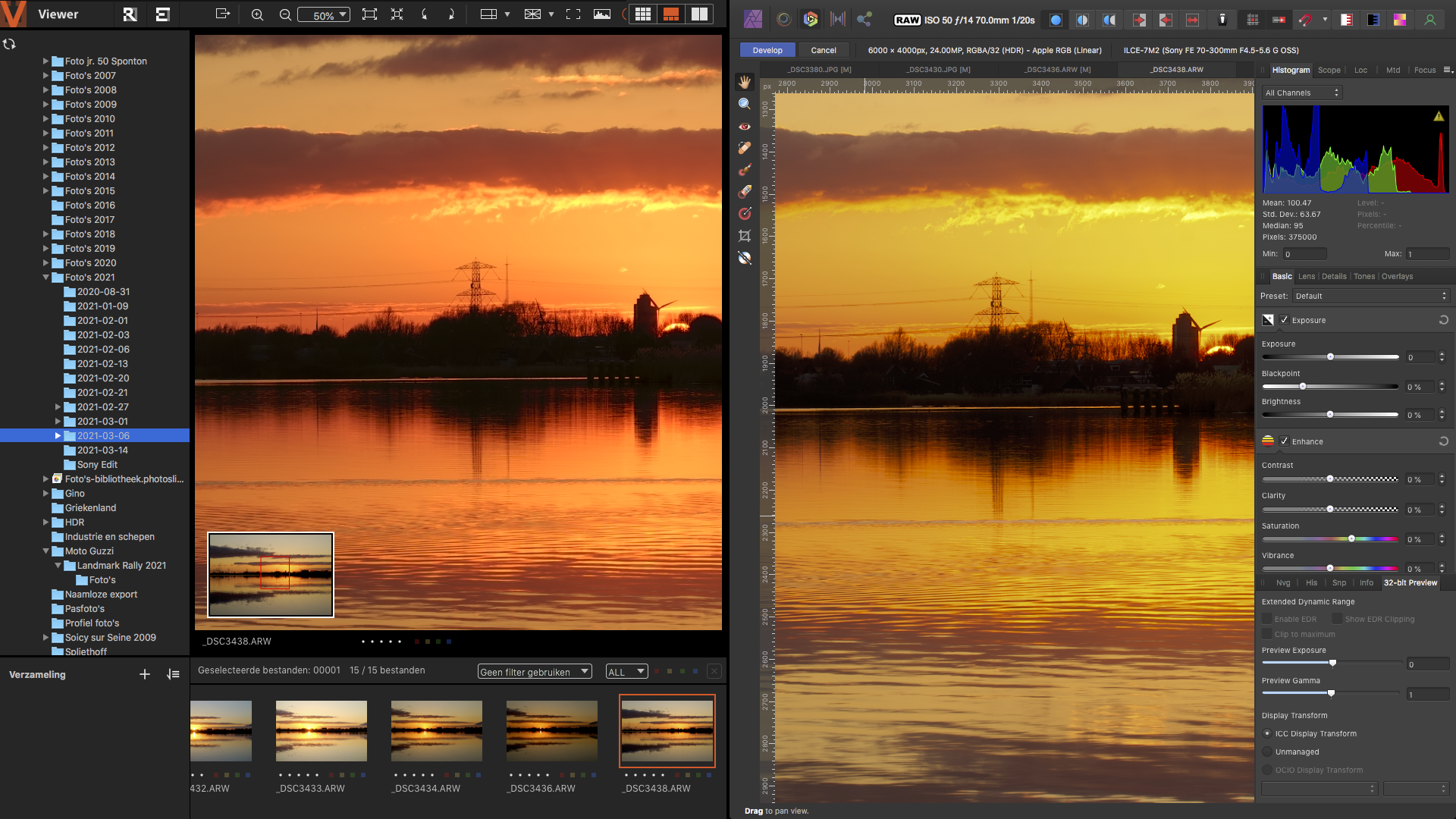The width and height of the screenshot is (1456, 819).
Task: Expand the 2021-02-27 folder
Action: point(58,407)
